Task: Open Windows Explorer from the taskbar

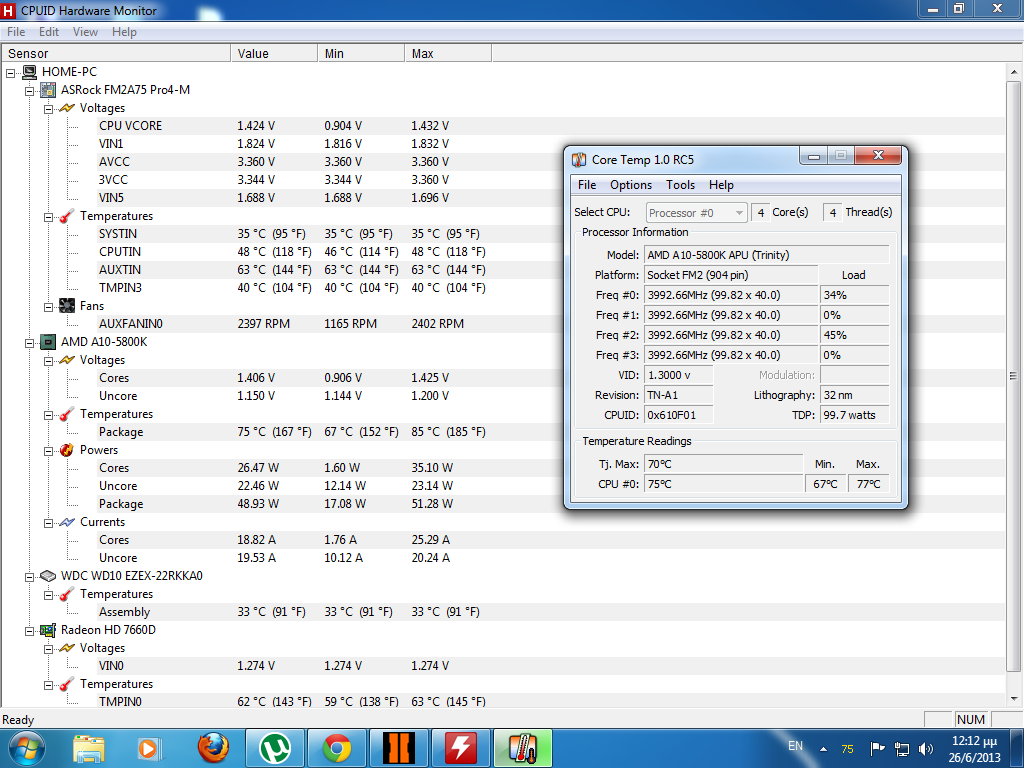Action: click(89, 748)
